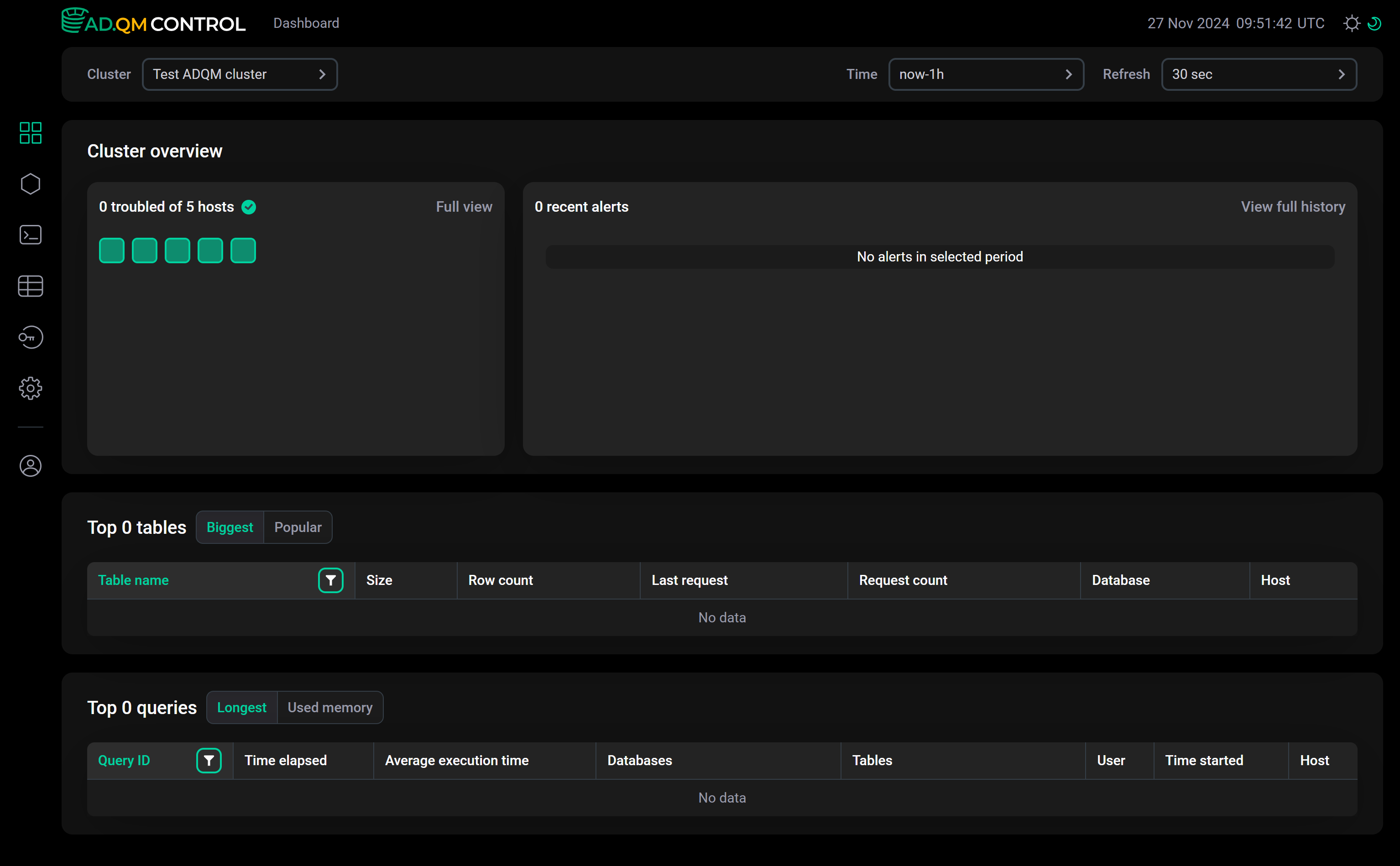Open the user profile icon in sidebar
This screenshot has height=866, width=1400.
31,466
